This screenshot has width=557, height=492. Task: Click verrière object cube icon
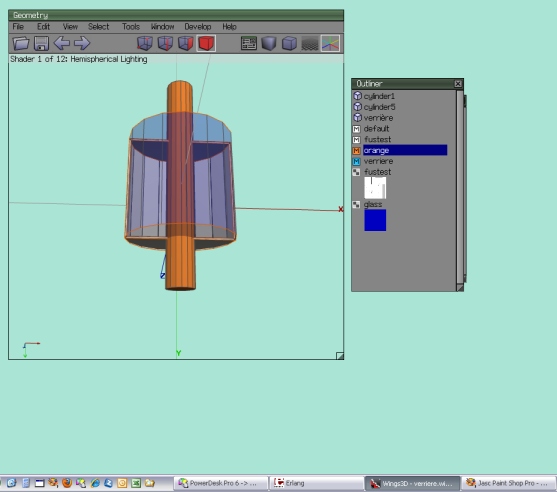[357, 117]
